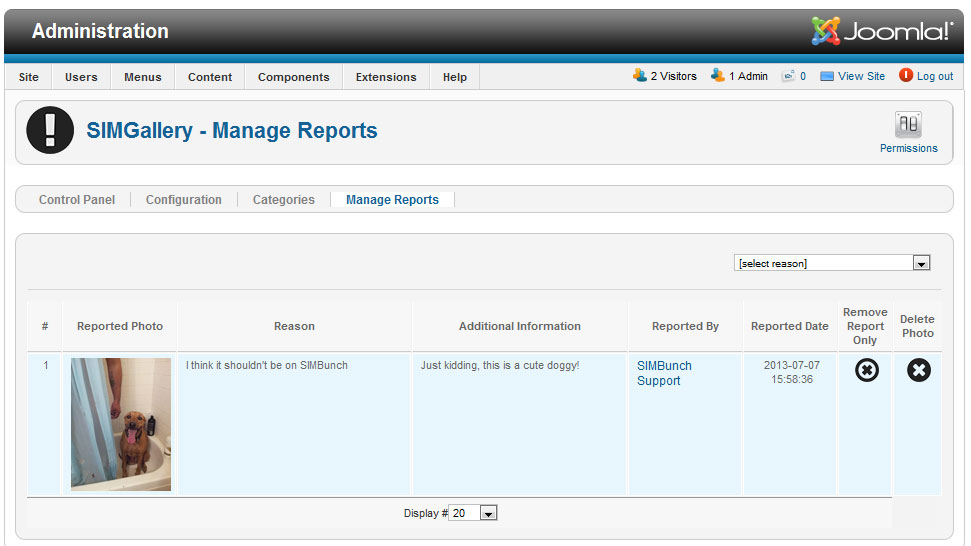Image resolution: width=971 pixels, height=546 pixels.
Task: Click the Additional Information column header
Action: 520,326
